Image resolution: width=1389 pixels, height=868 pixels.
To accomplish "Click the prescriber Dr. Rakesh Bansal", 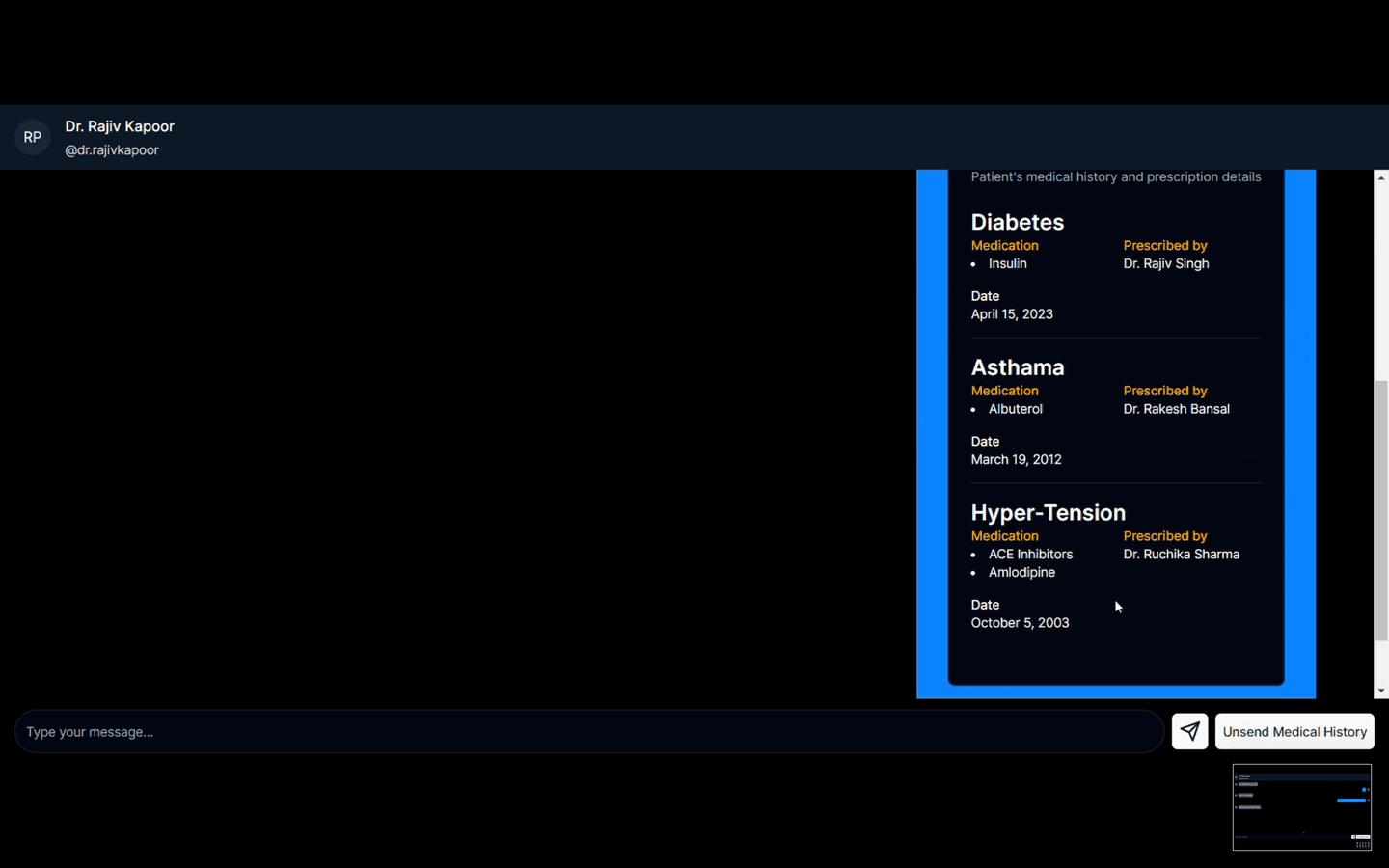I will click(x=1177, y=409).
